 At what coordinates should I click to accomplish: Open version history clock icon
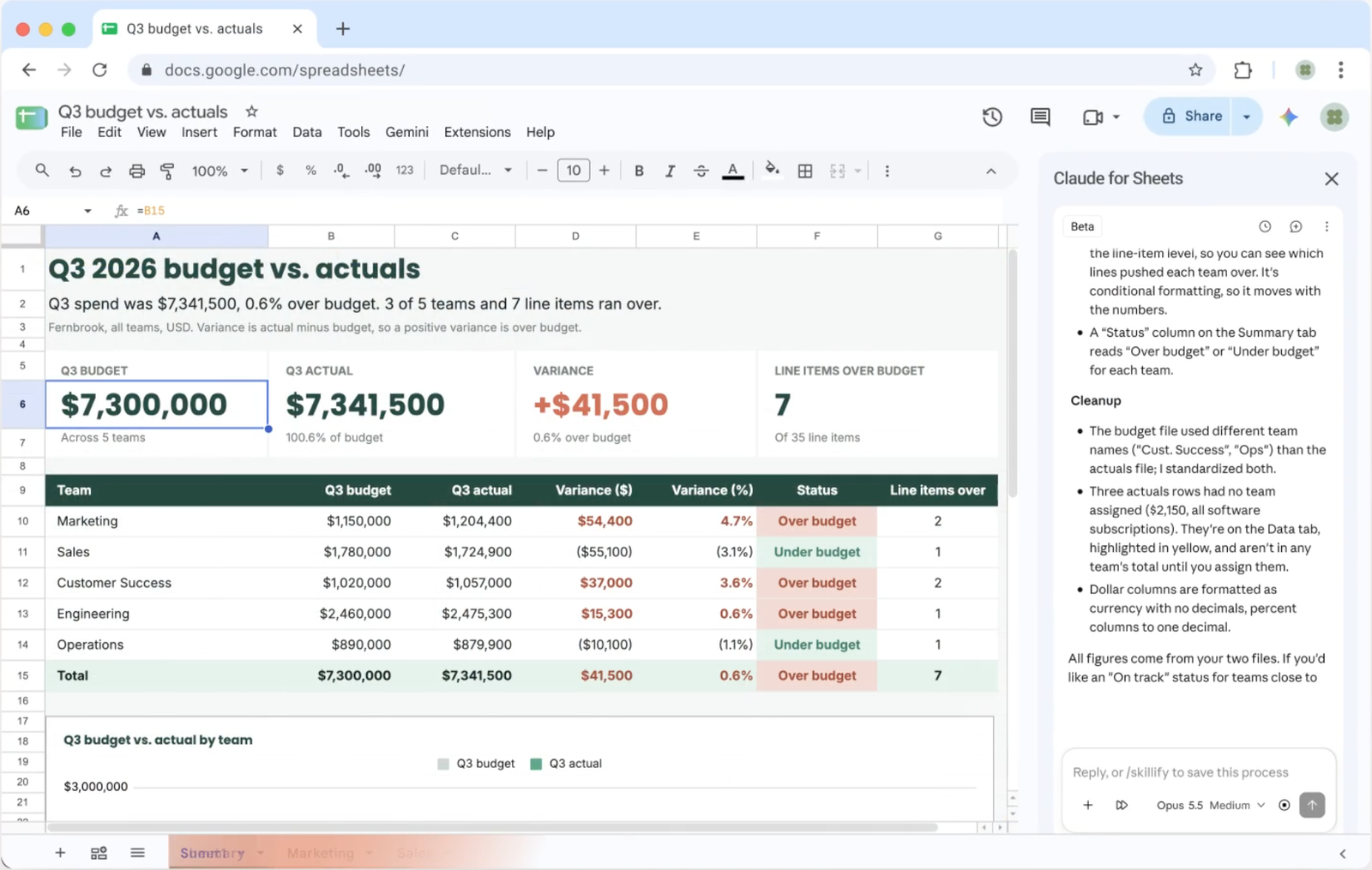[x=992, y=117]
